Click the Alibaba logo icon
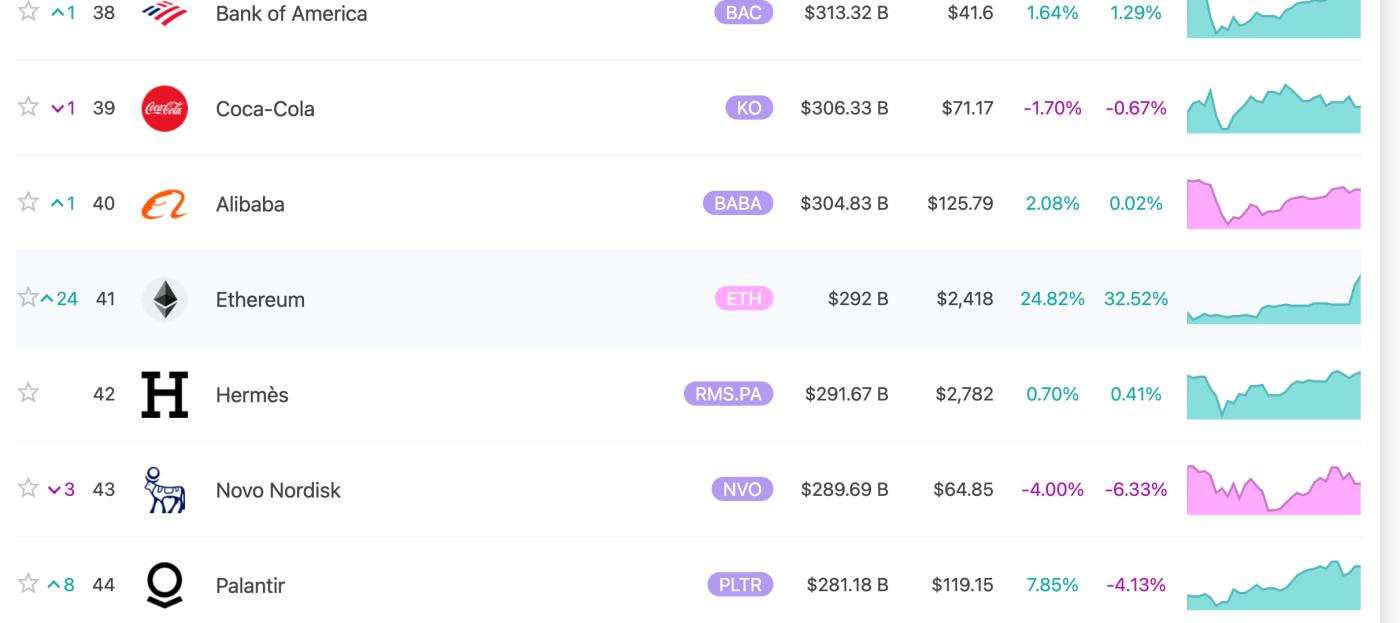Viewport: 1400px width, 623px height. pos(165,204)
